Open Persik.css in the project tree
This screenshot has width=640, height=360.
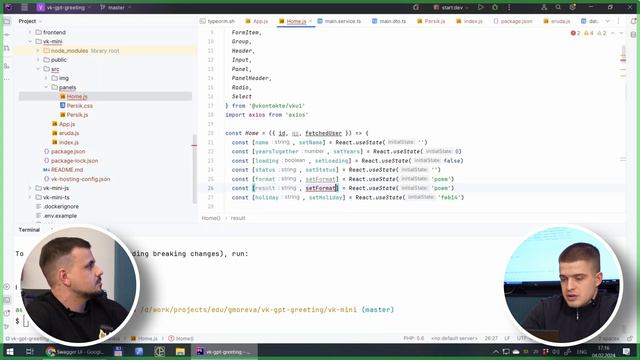pos(80,106)
